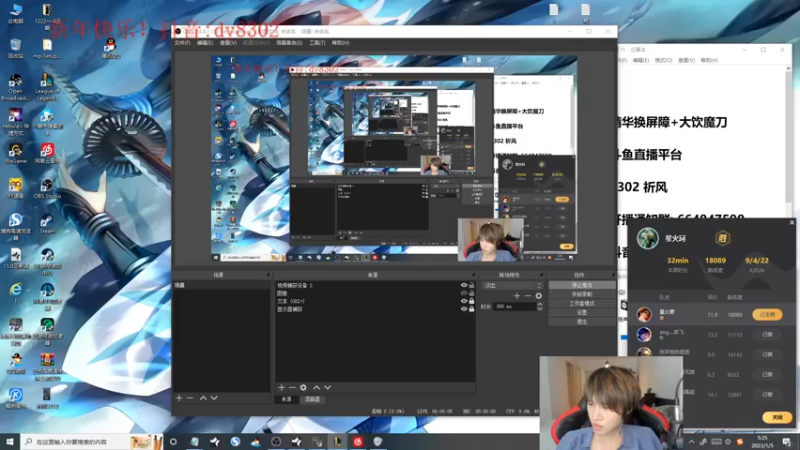The image size is (800, 450).
Task: Toggle lock on 文本 (GDI+) source
Action: [x=471, y=301]
